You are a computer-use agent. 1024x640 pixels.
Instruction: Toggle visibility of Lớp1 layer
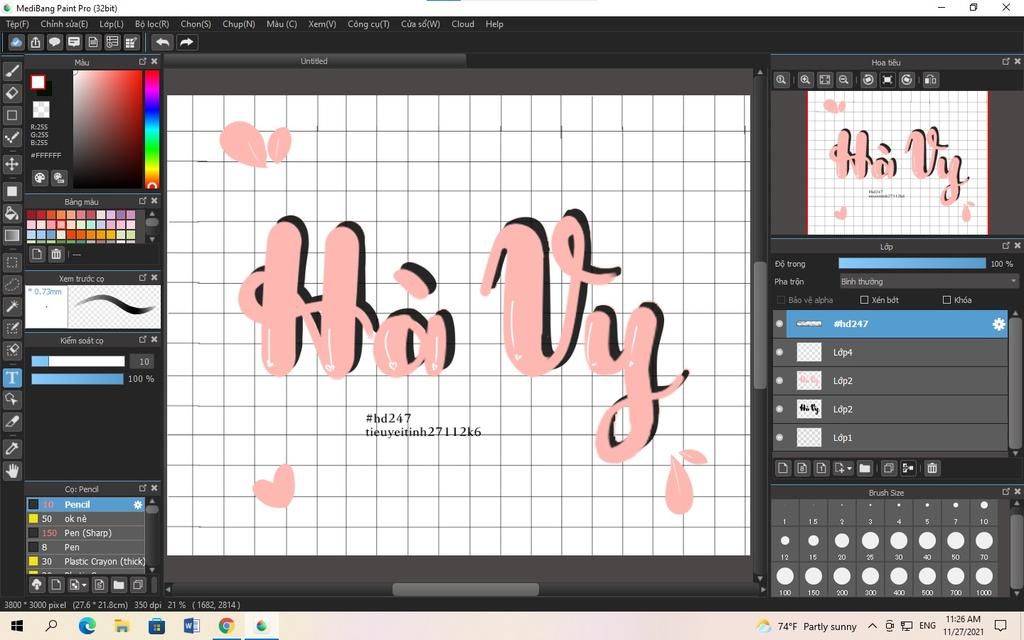click(779, 438)
